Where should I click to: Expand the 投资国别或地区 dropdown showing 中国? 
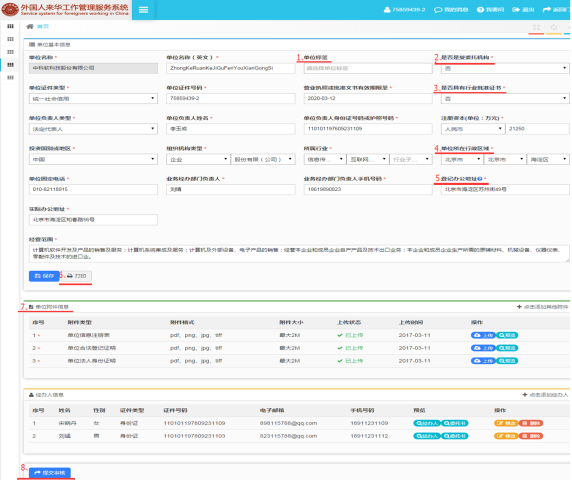coord(93,159)
